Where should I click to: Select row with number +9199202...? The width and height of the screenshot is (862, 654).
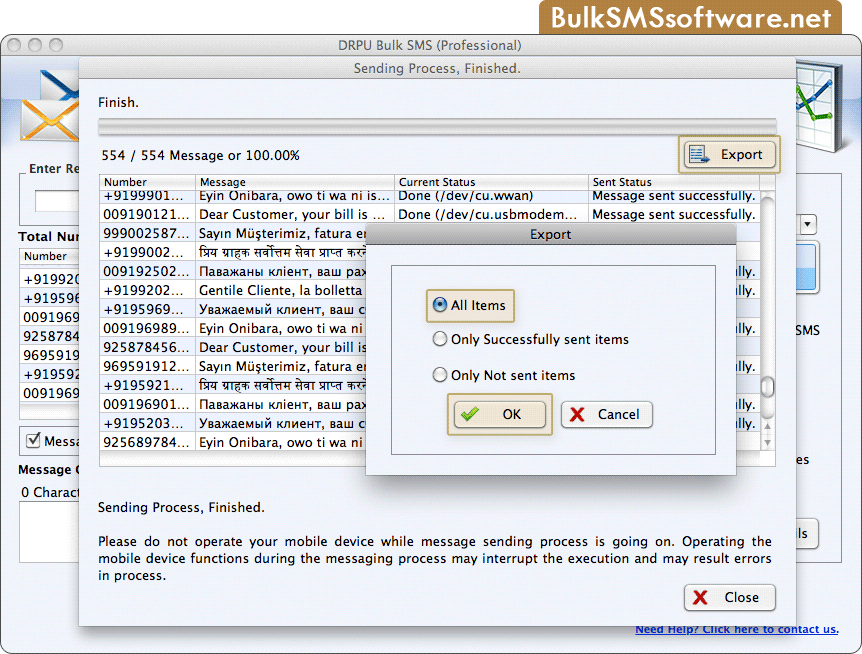click(233, 290)
